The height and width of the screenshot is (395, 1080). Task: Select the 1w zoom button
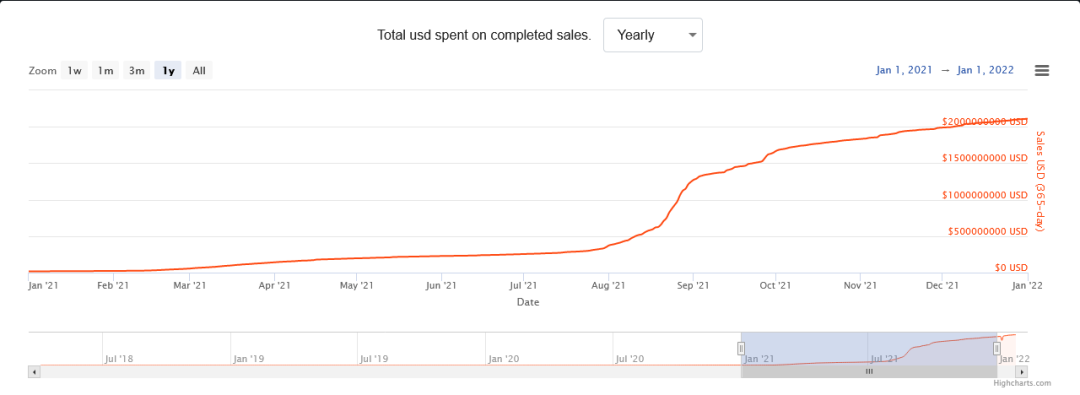(x=74, y=70)
